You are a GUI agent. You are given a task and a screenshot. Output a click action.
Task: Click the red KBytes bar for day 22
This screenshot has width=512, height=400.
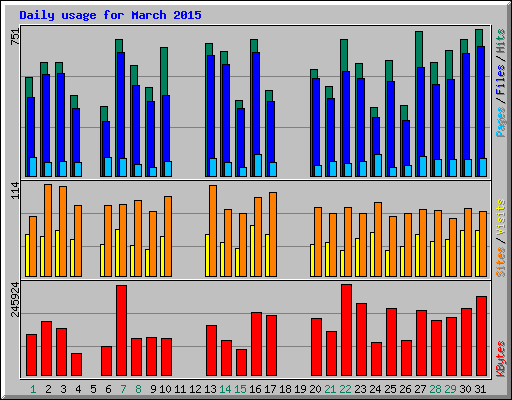346,330
